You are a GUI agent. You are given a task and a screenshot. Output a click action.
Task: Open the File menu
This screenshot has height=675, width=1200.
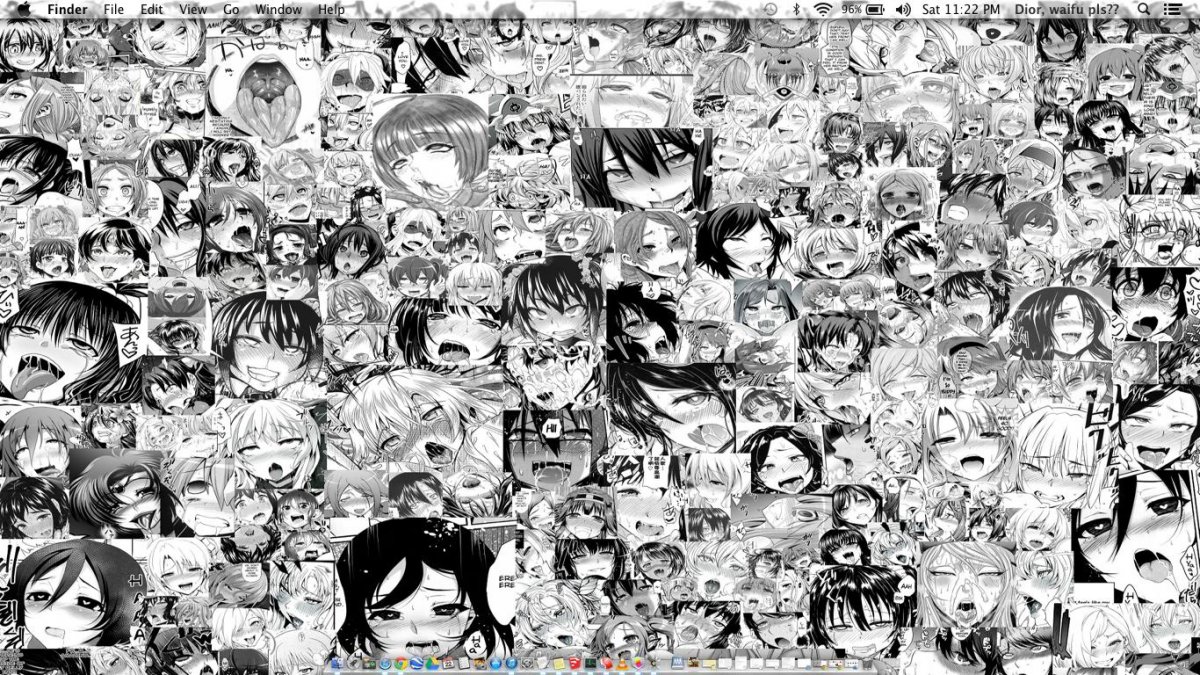tap(114, 9)
